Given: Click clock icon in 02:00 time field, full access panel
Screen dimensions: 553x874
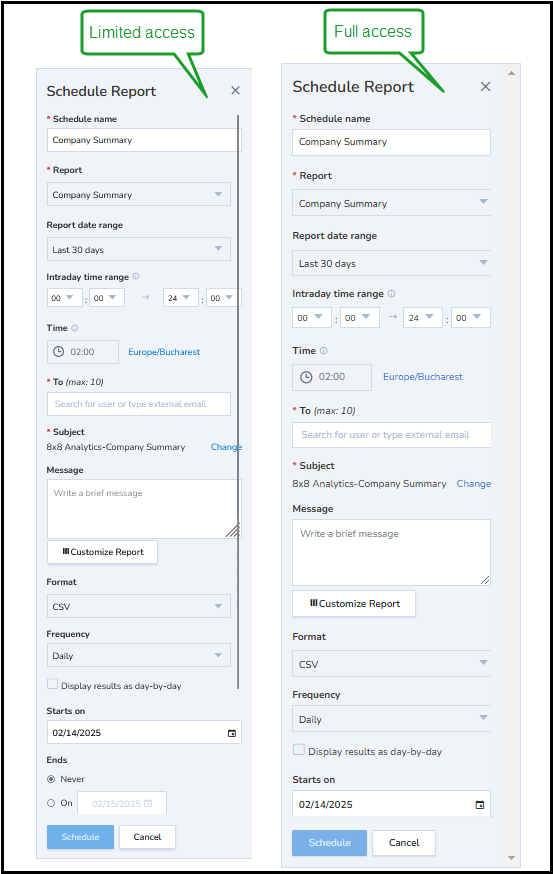Looking at the screenshot, I should point(306,377).
